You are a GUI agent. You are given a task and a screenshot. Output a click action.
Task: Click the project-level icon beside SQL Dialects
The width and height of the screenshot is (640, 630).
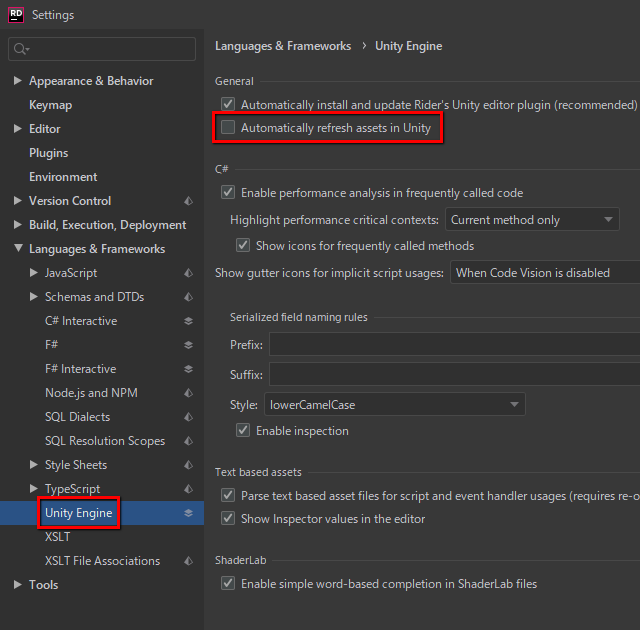point(188,417)
